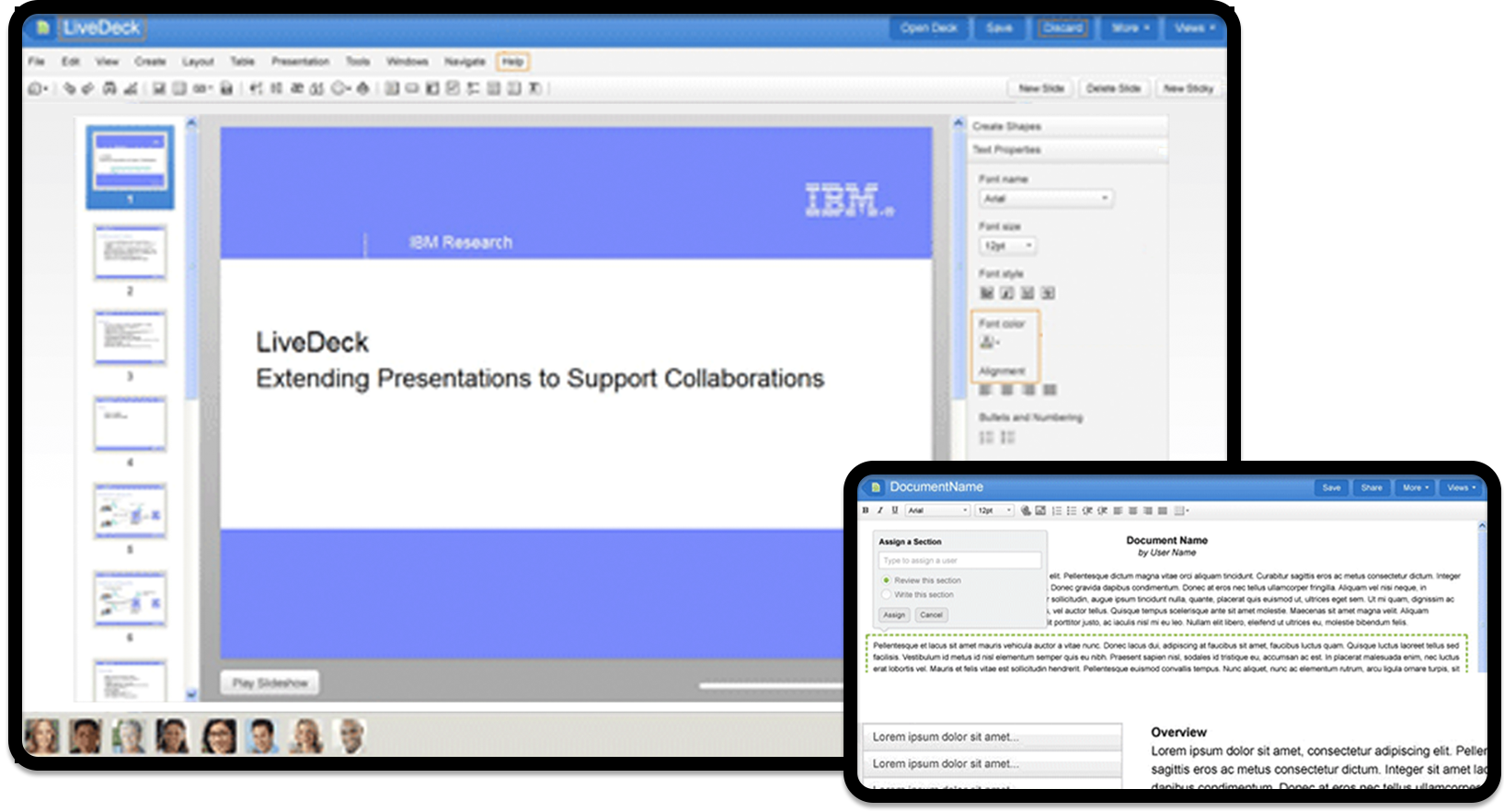The height and width of the screenshot is (812, 1504).
Task: Decrease indent icon in DocumentName toolbar
Action: 1087,510
